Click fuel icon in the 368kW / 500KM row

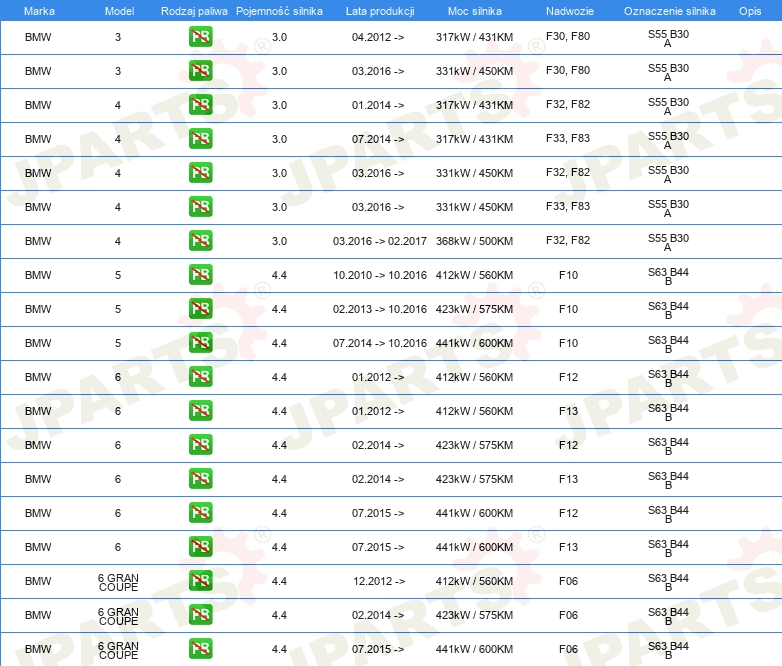pyautogui.click(x=200, y=241)
